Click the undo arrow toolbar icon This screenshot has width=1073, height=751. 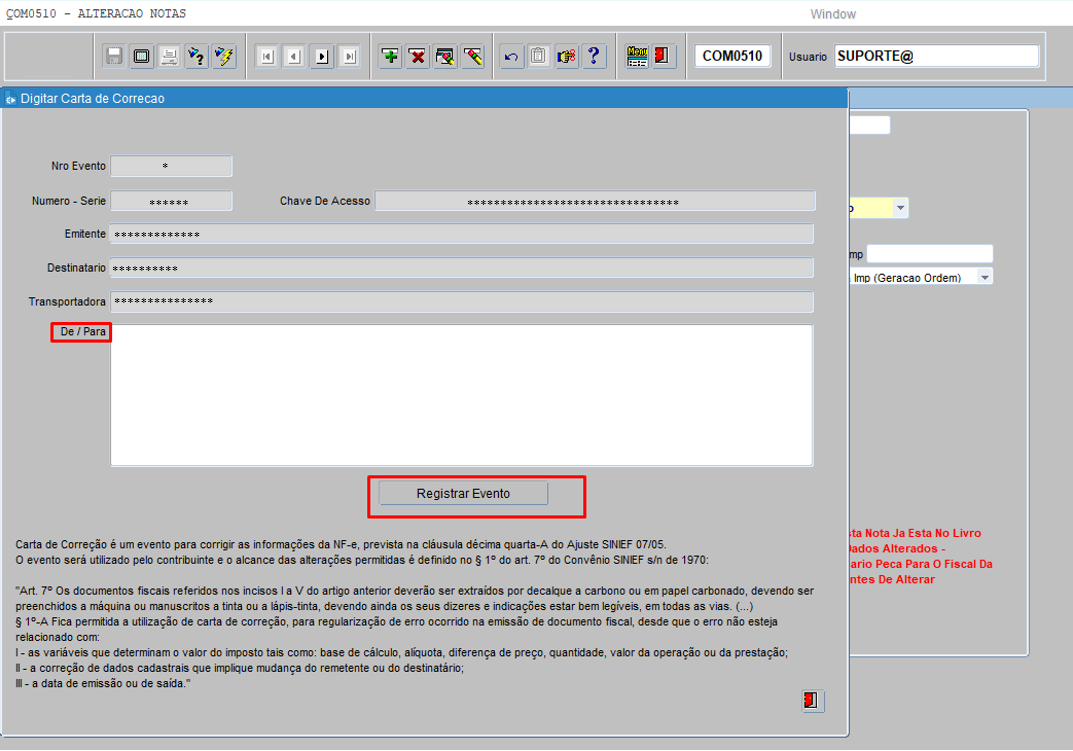(x=511, y=56)
